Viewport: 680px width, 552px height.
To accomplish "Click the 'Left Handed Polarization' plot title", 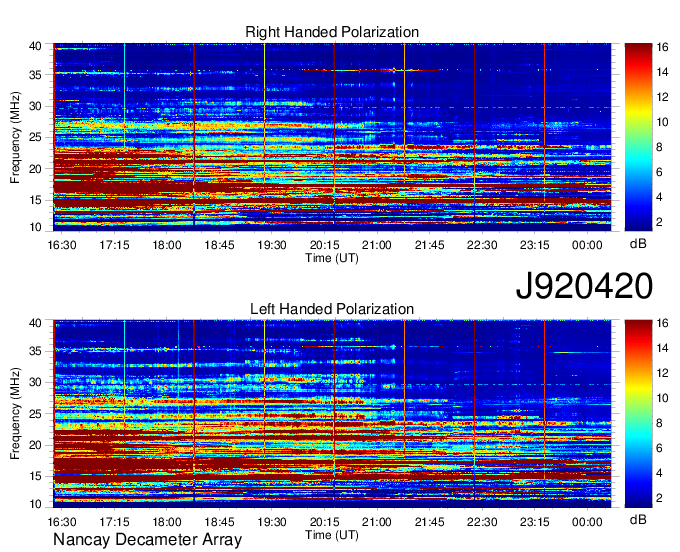I will pyautogui.click(x=332, y=309).
